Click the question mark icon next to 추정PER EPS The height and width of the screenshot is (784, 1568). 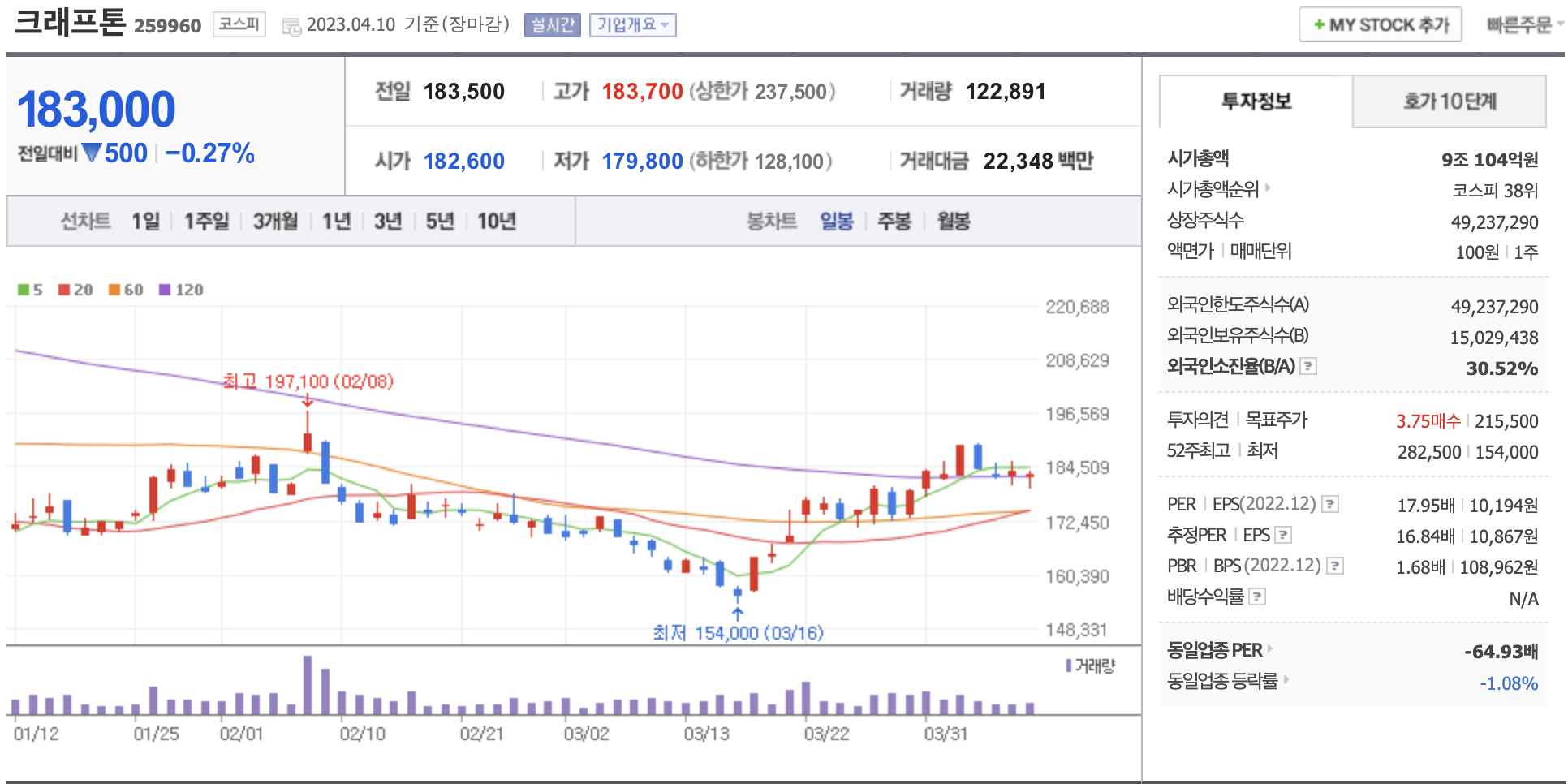[1283, 535]
